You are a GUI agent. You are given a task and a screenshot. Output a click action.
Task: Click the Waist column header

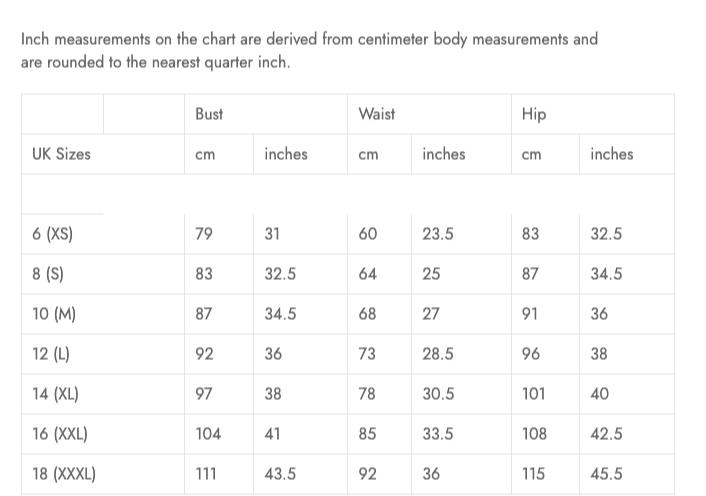click(x=376, y=114)
